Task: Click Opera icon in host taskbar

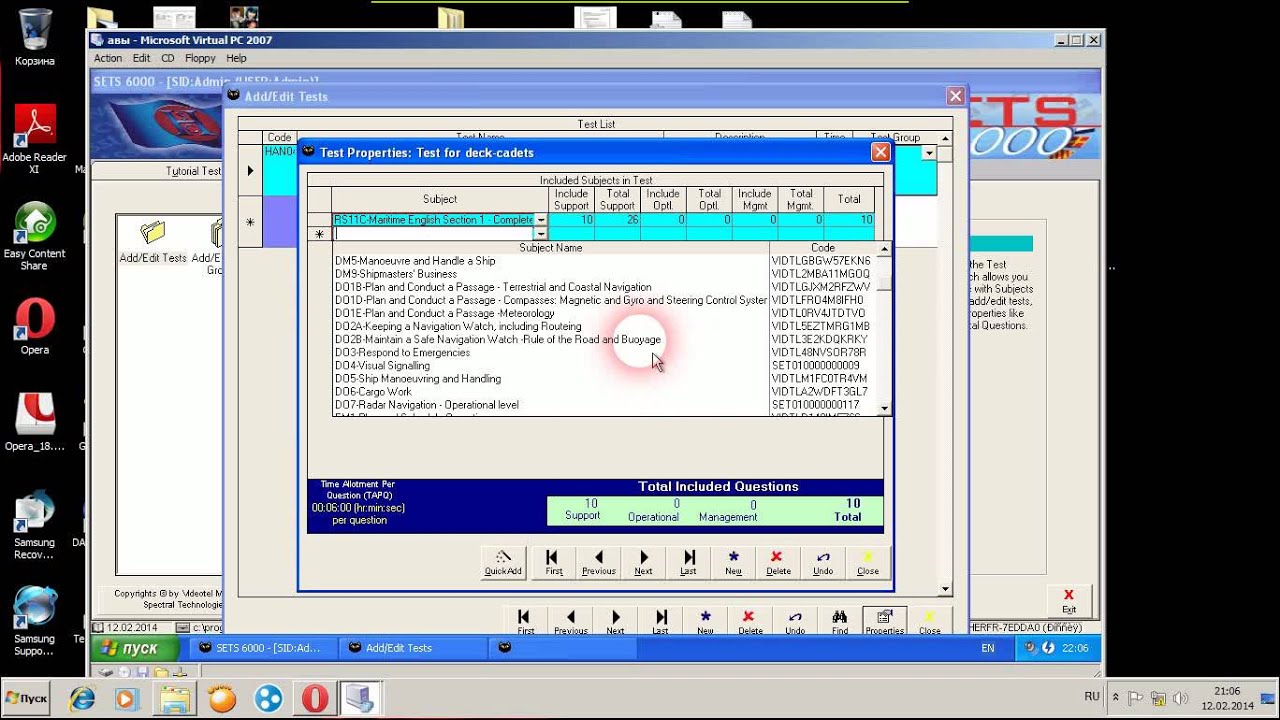Action: coord(315,697)
